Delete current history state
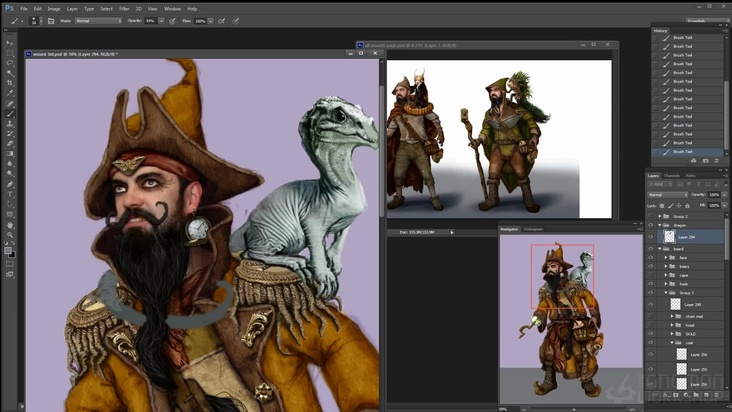Viewport: 732px width, 412px height. pyautogui.click(x=717, y=161)
